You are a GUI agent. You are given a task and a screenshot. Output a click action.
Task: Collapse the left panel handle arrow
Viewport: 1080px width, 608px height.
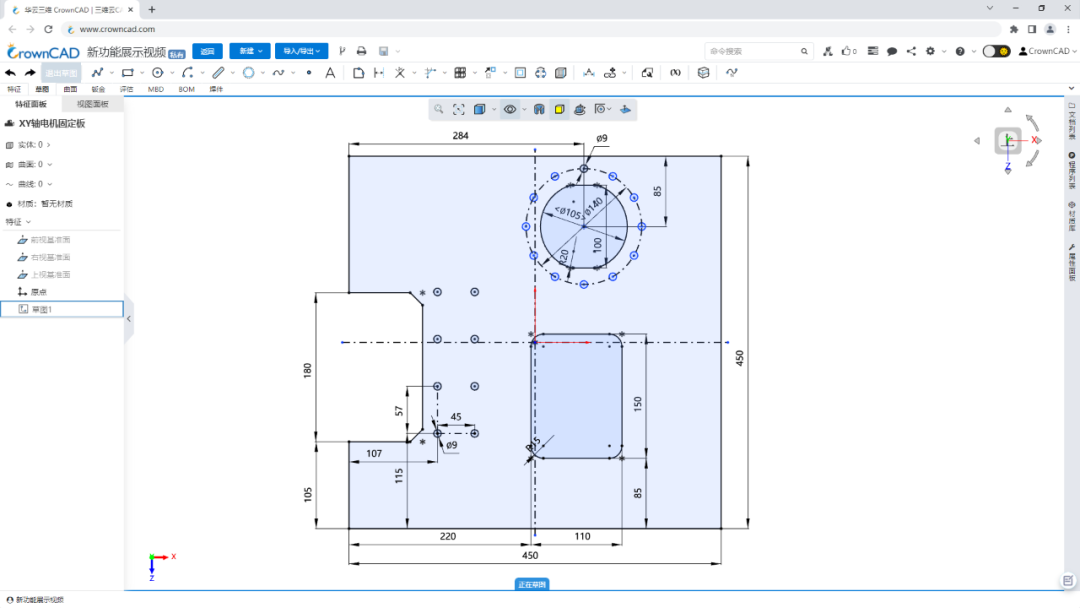pyautogui.click(x=129, y=319)
